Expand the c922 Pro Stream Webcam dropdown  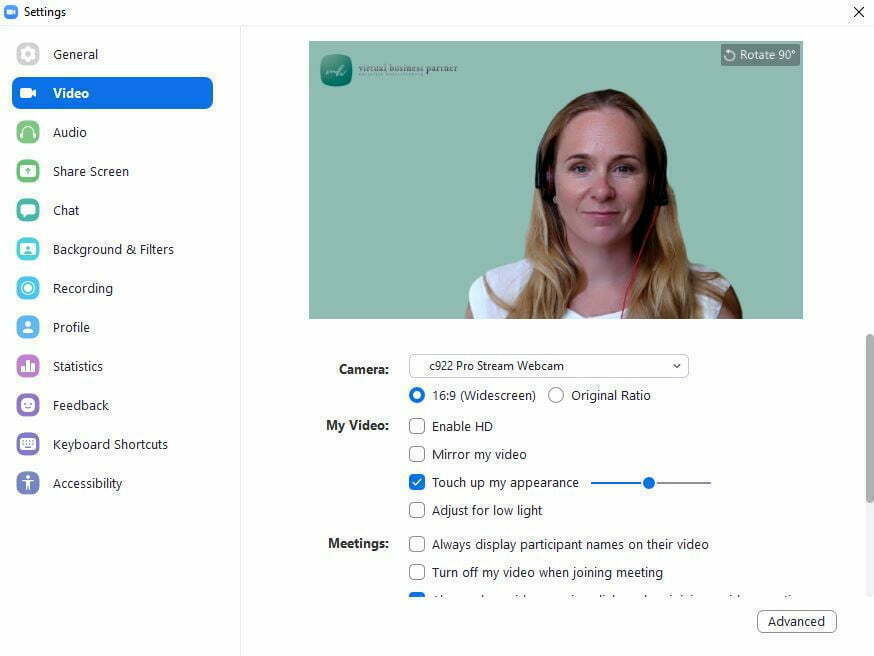(x=548, y=366)
